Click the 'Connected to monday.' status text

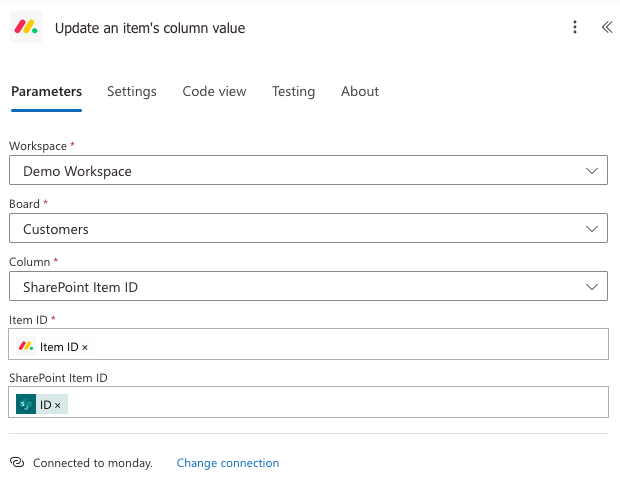pos(93,463)
